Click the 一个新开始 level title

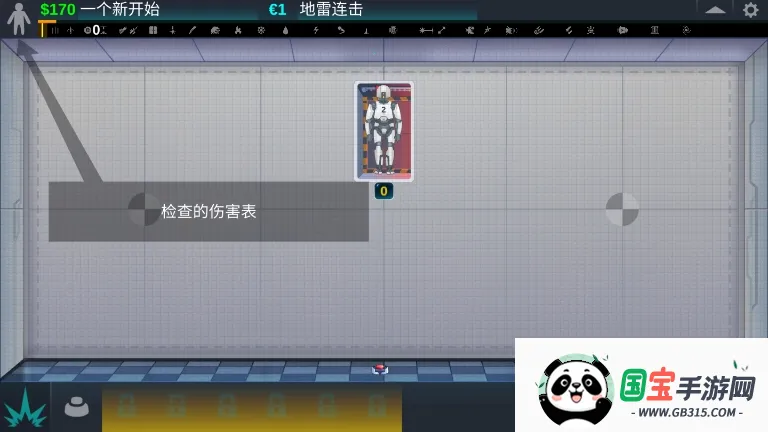tap(120, 9)
